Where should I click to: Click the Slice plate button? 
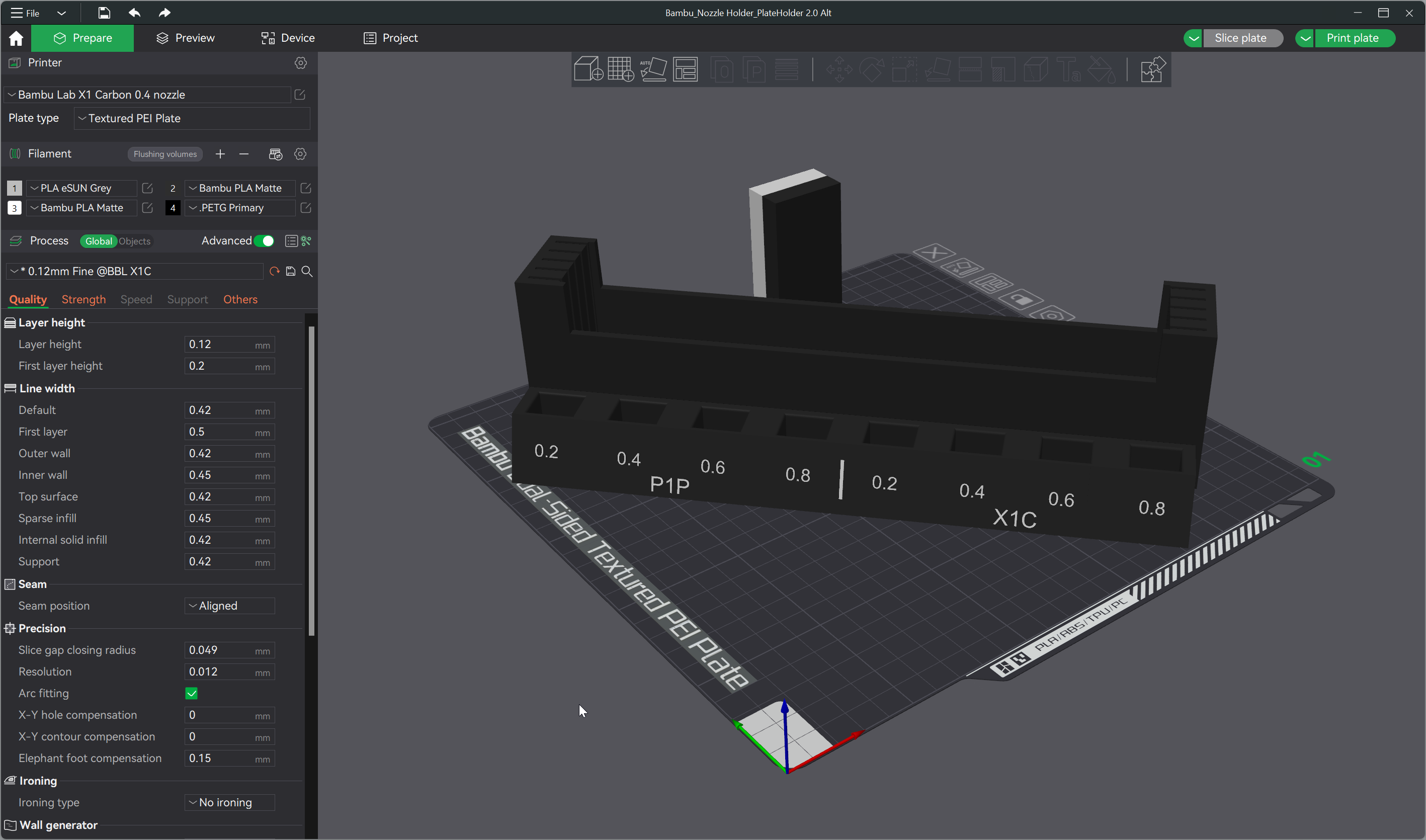pyautogui.click(x=1240, y=38)
